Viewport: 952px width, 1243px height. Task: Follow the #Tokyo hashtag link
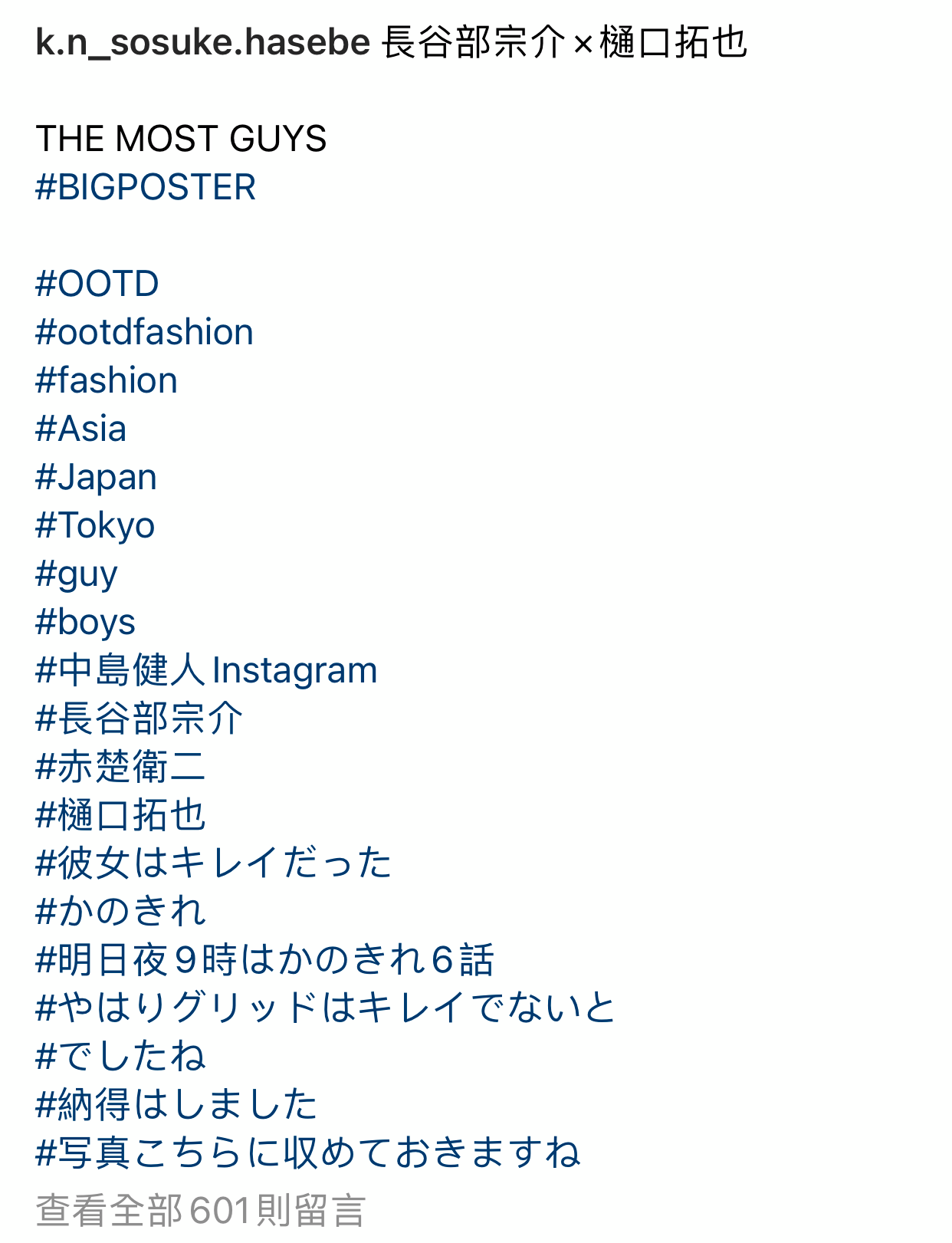tap(95, 526)
